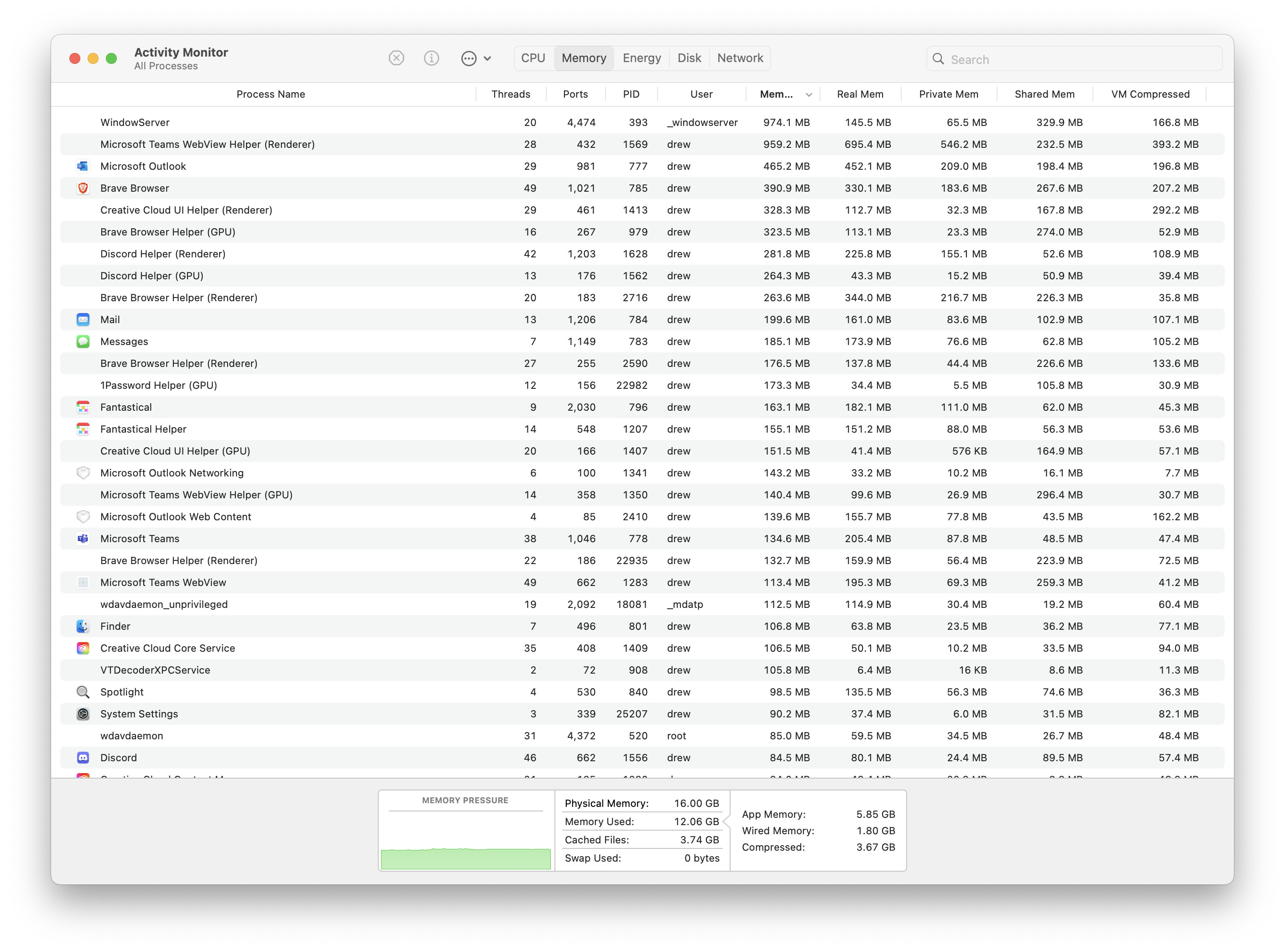
Task: Click the Fantastical Helper icon
Action: click(83, 429)
